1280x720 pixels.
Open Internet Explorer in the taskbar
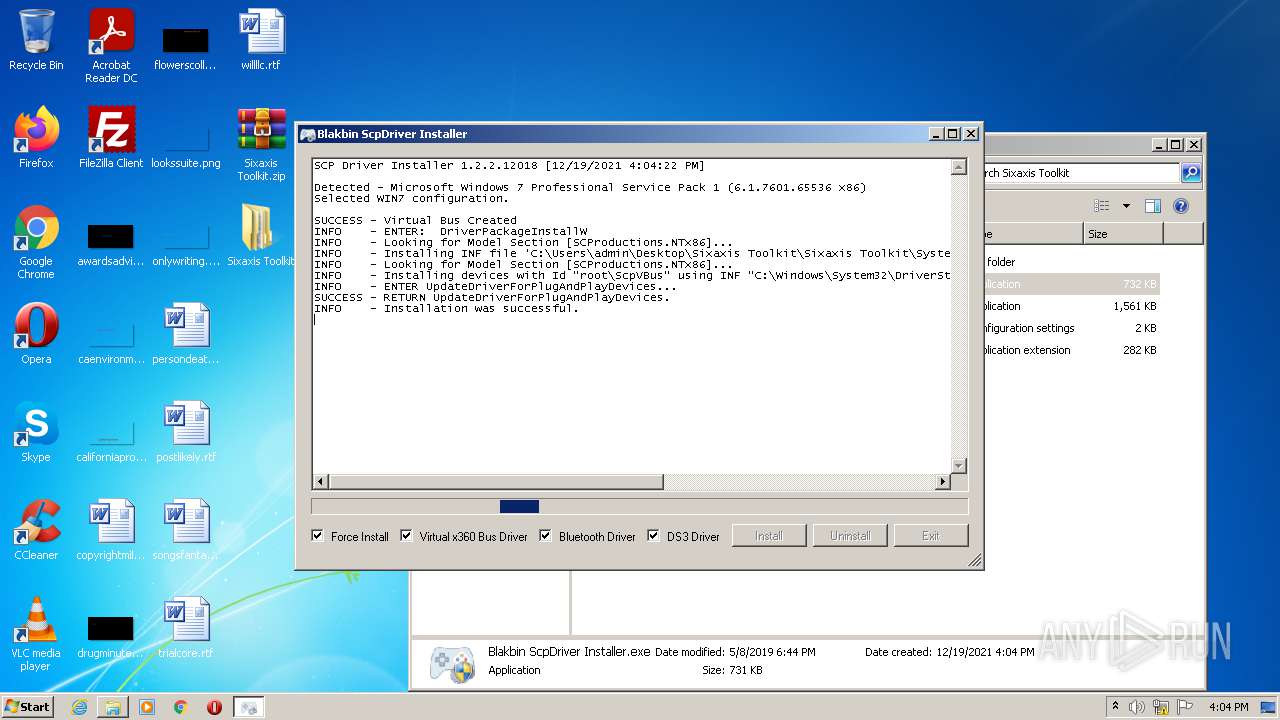[x=79, y=707]
